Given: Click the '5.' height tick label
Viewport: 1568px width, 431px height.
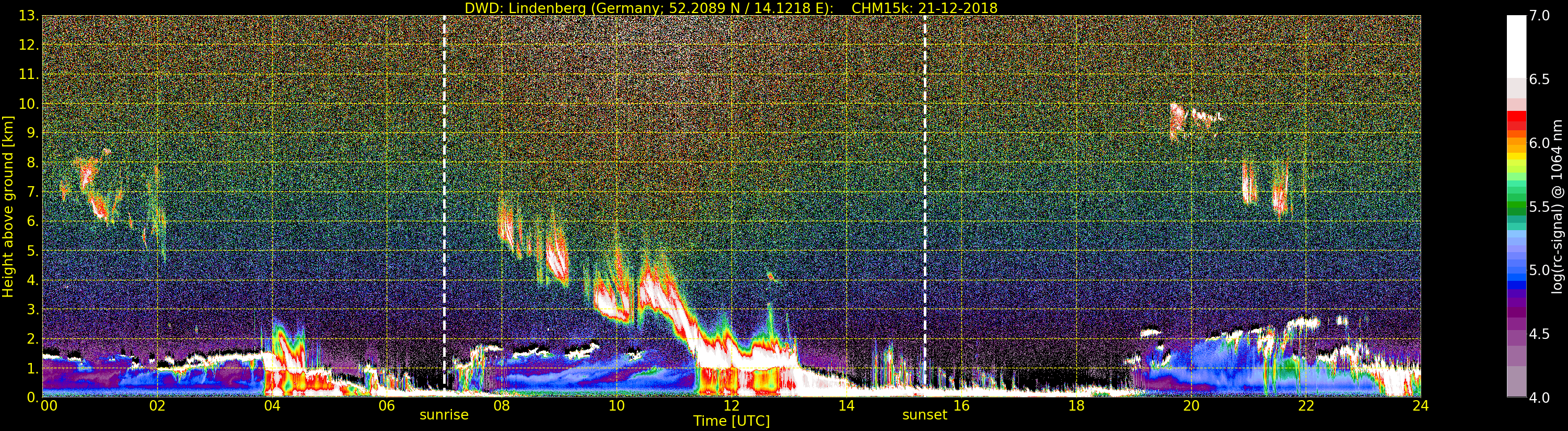Looking at the screenshot, I should click(32, 251).
